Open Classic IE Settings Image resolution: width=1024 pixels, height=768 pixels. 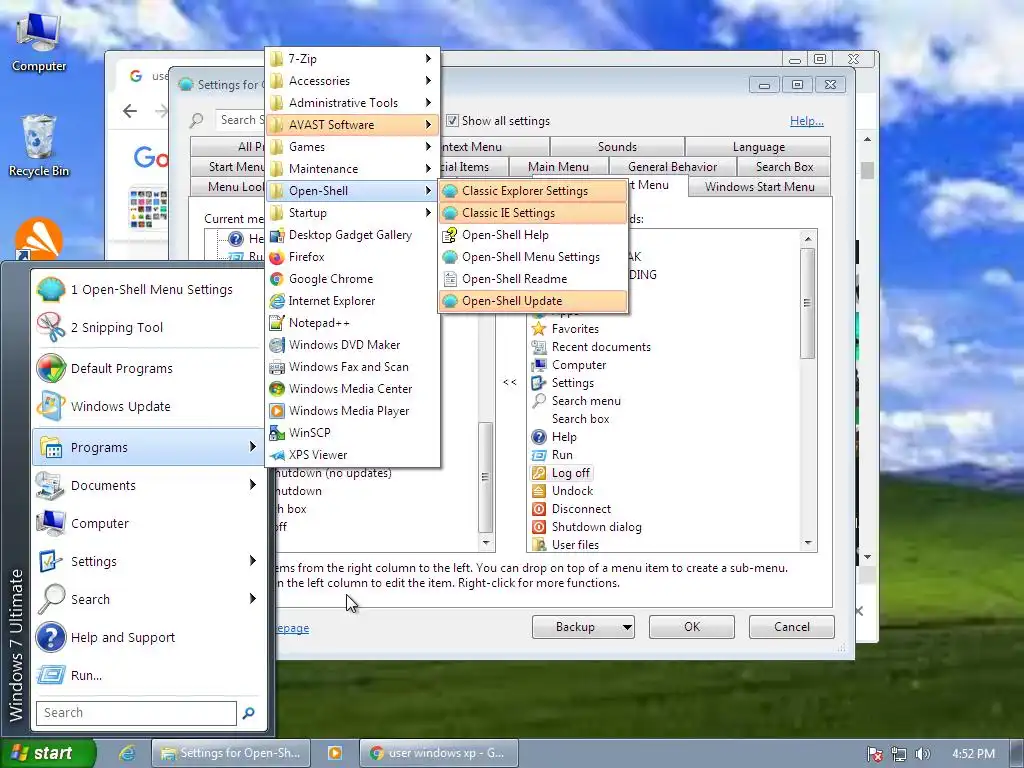pos(533,213)
